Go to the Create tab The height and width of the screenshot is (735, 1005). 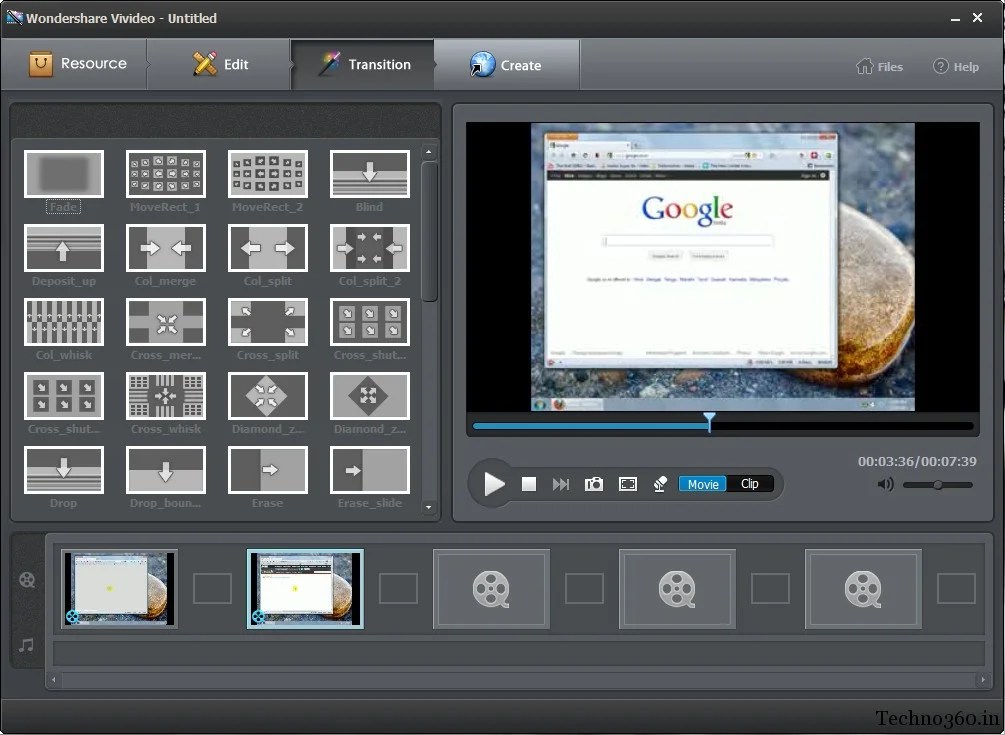[506, 64]
